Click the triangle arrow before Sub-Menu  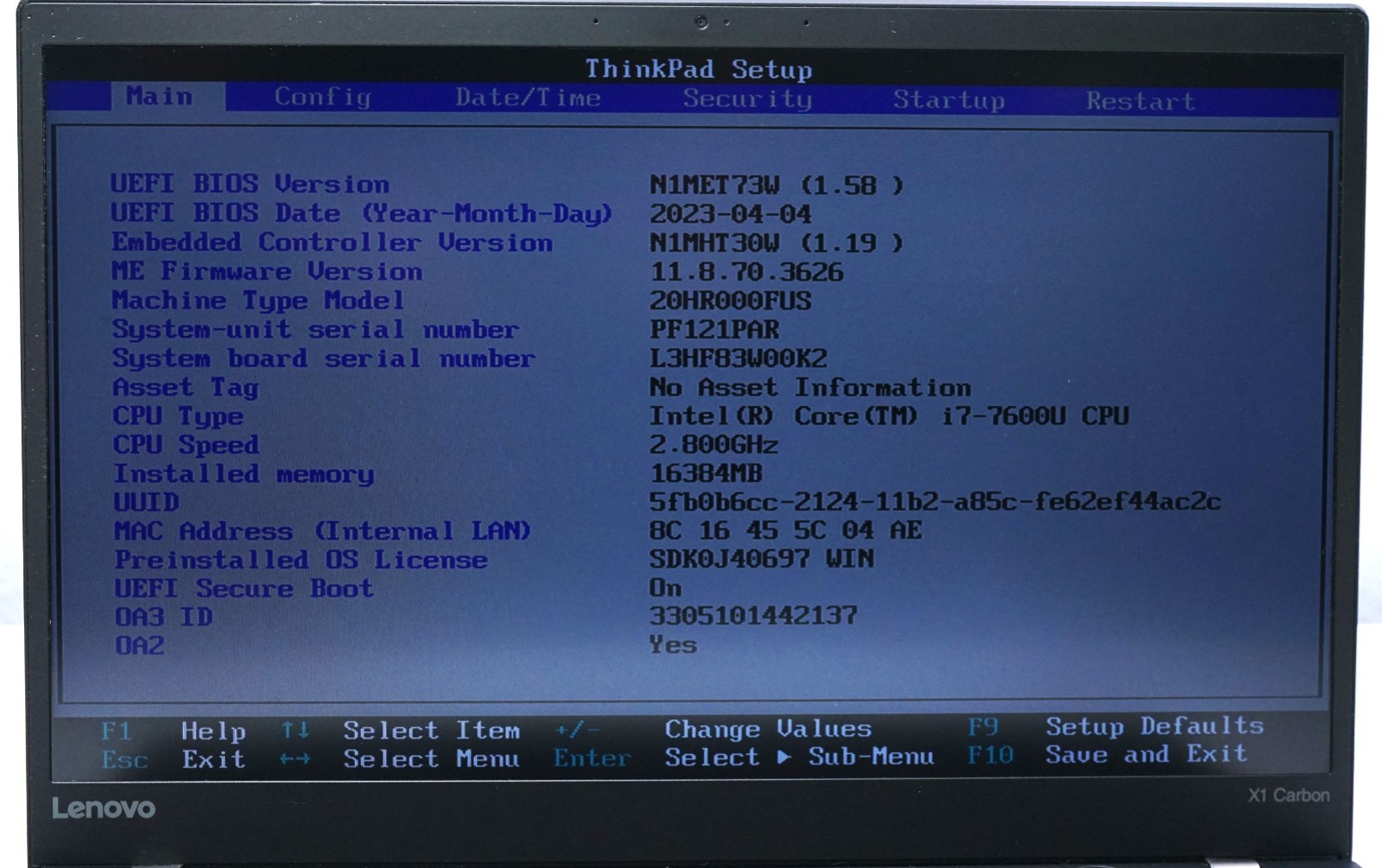[x=783, y=757]
